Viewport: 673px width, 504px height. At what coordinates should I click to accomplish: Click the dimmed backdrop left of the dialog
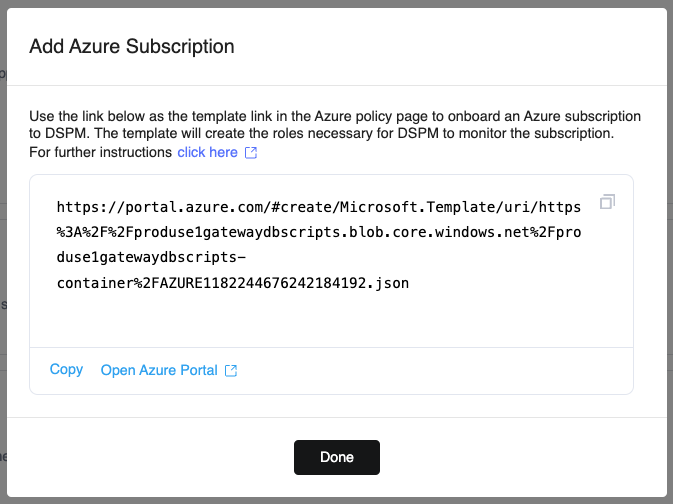point(3,250)
